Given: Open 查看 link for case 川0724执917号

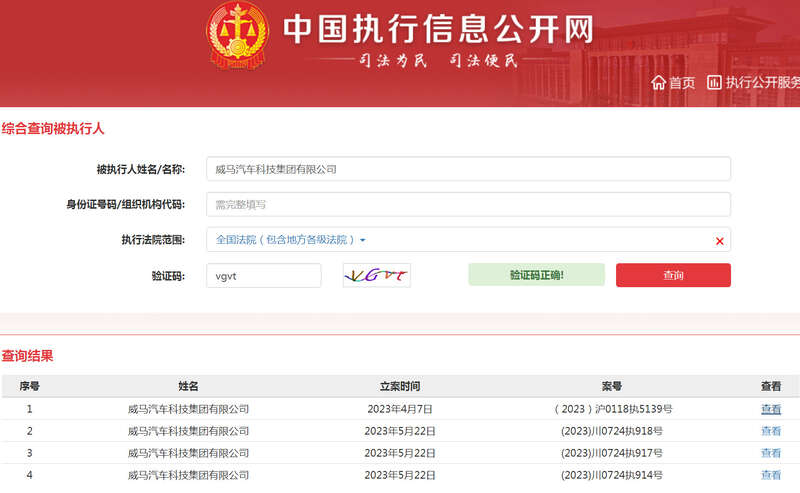Looking at the screenshot, I should click(770, 453).
